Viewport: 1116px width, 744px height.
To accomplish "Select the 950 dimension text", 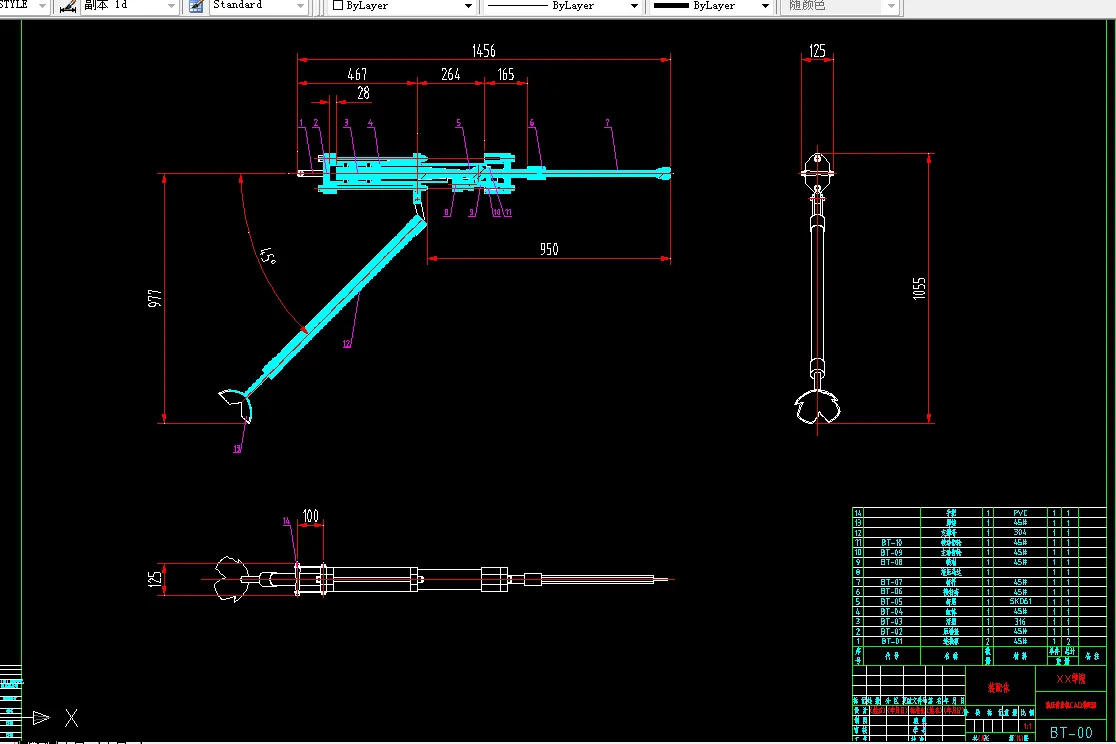I will (549, 249).
